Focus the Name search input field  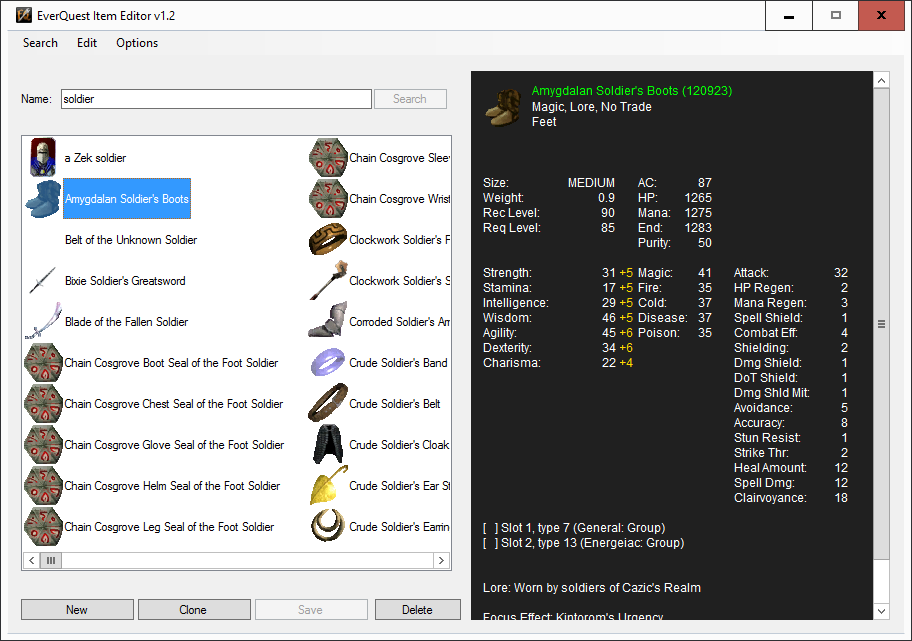coord(216,99)
